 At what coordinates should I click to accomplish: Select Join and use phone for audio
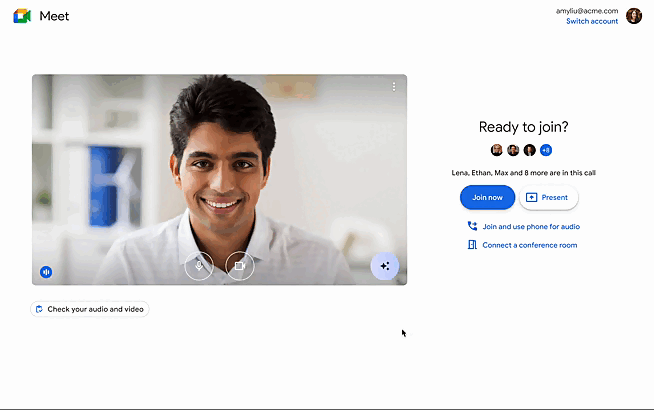523,227
